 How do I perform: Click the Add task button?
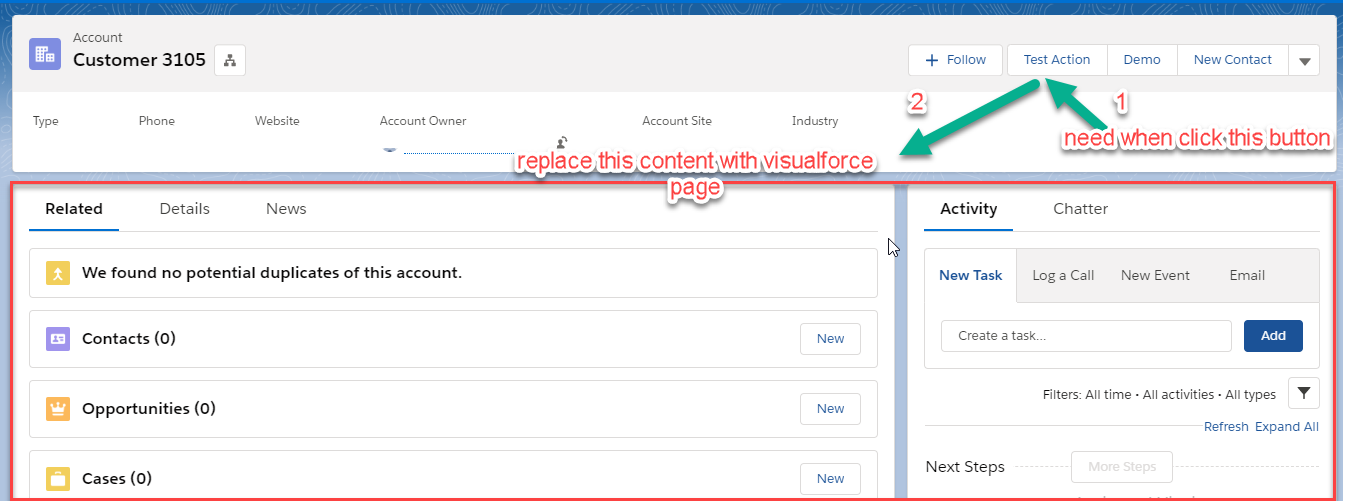point(1273,336)
